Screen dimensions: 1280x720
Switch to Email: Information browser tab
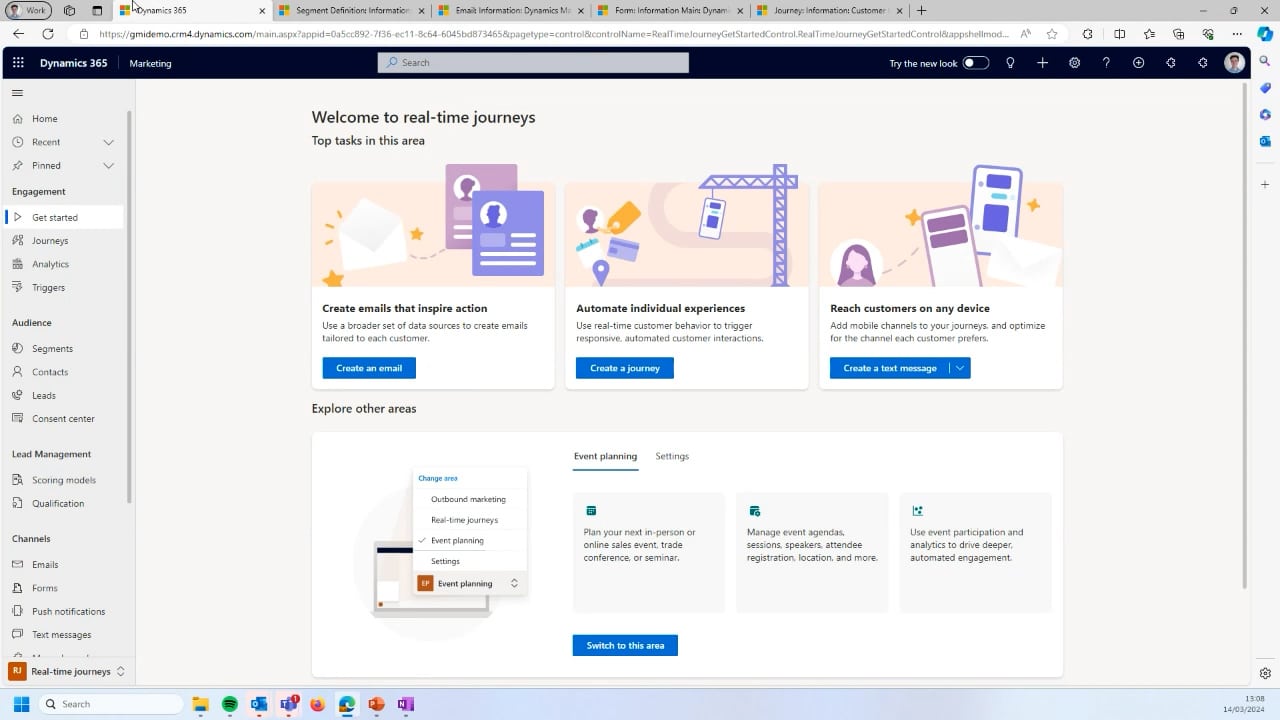point(510,10)
